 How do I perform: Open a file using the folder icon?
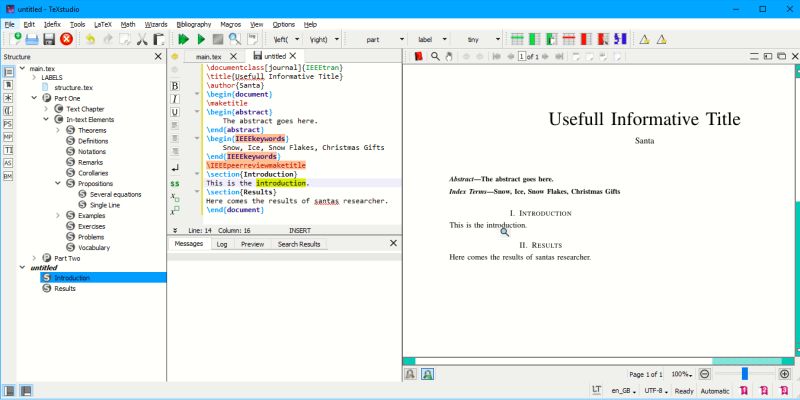click(x=32, y=39)
